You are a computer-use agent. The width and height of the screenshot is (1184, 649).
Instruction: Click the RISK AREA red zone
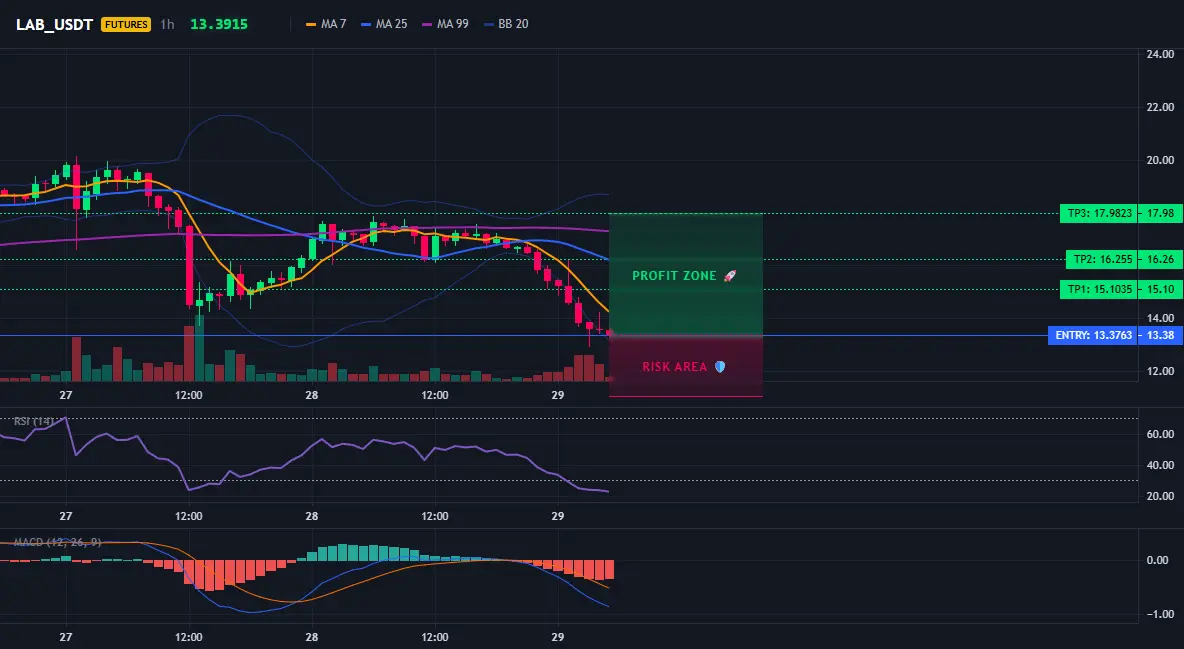point(686,366)
